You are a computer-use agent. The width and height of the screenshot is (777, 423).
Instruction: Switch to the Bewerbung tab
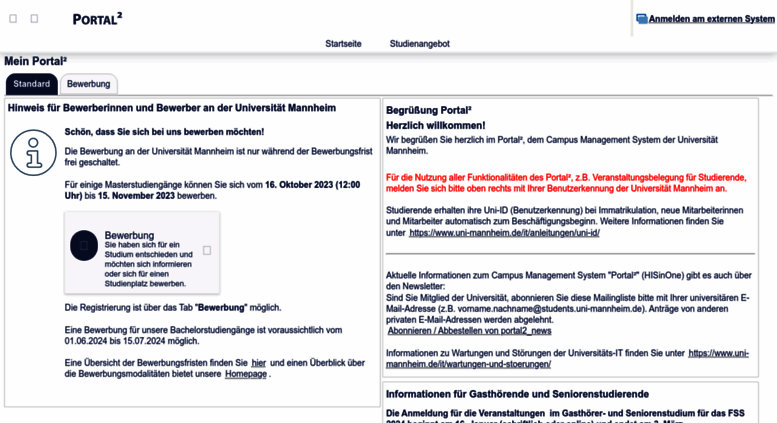pyautogui.click(x=89, y=84)
